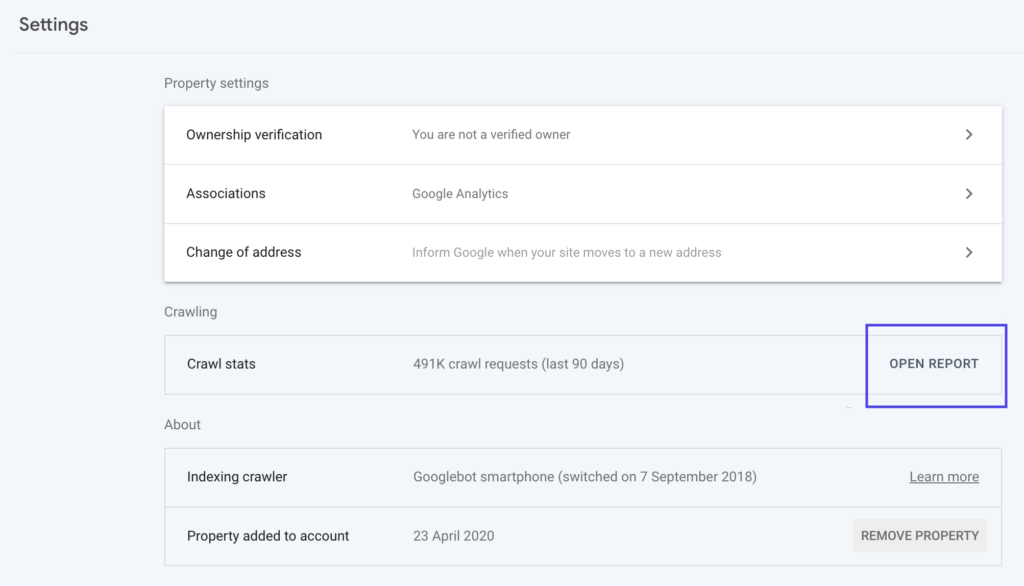Click the Crawling section label
This screenshot has width=1024, height=586.
pyautogui.click(x=190, y=311)
